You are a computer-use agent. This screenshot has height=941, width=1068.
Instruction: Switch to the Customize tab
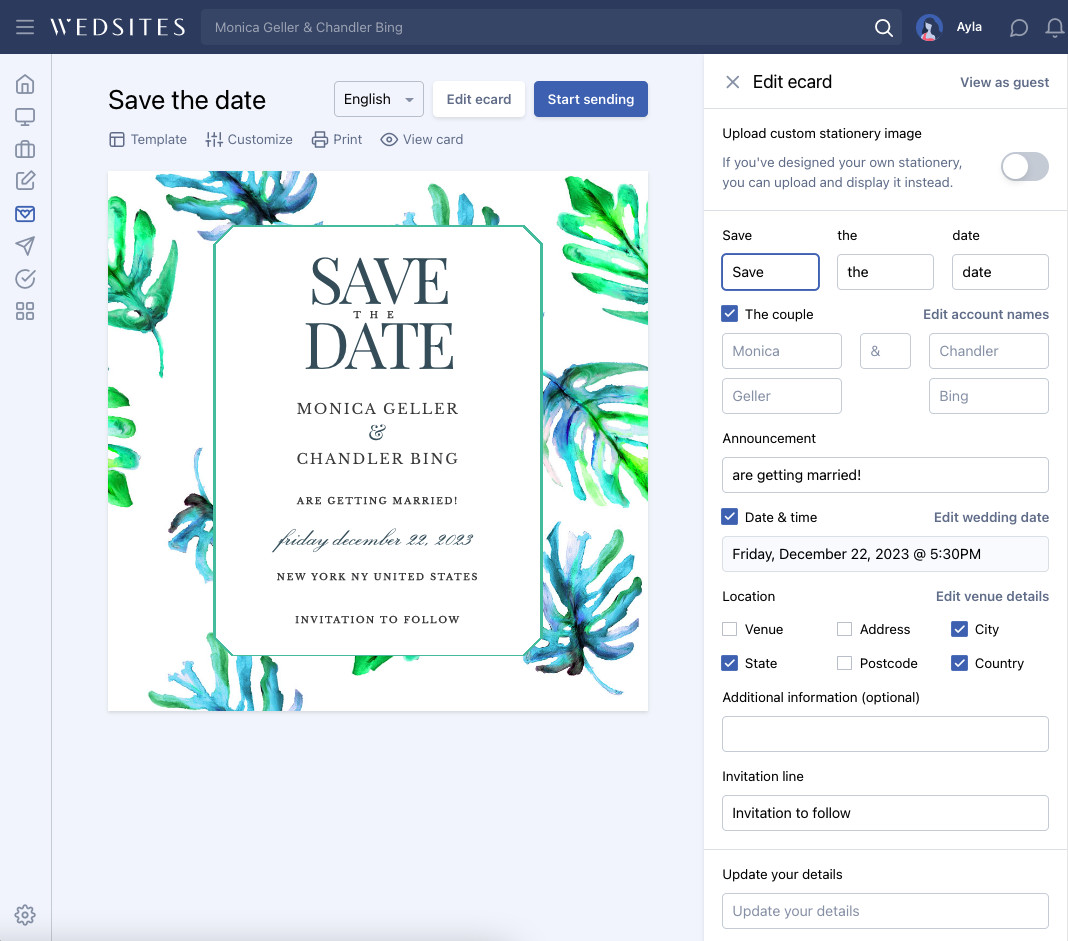coord(248,139)
